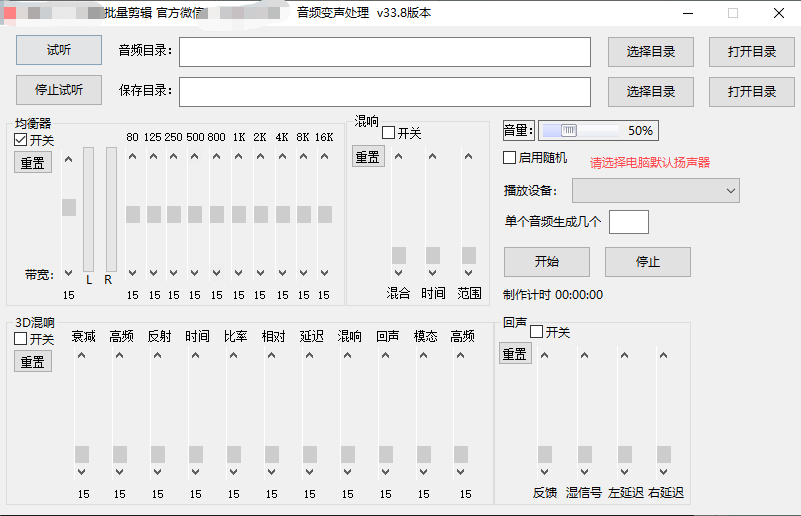
Task: Reset the equalizer with 重置 button
Action: (33, 163)
